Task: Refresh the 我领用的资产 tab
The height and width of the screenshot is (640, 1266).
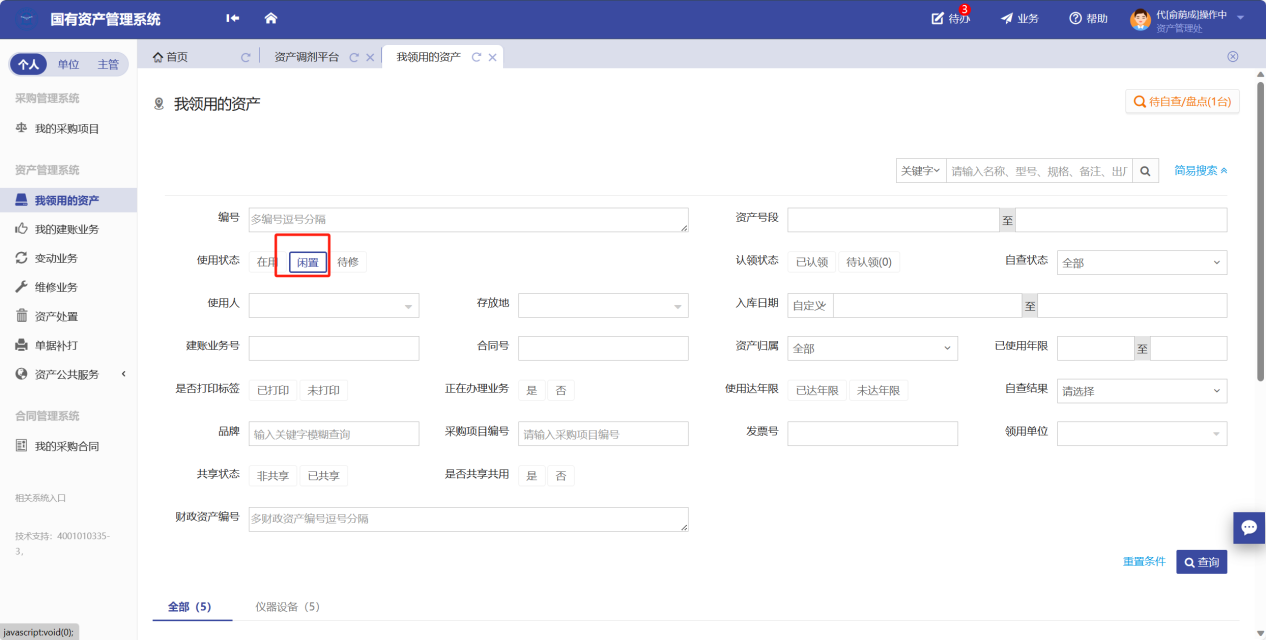Action: 476,58
